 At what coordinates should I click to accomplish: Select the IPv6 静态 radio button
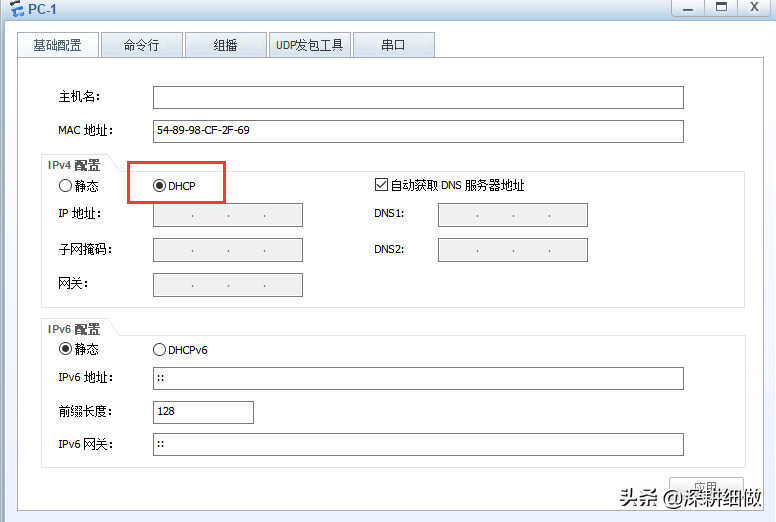[x=65, y=349]
